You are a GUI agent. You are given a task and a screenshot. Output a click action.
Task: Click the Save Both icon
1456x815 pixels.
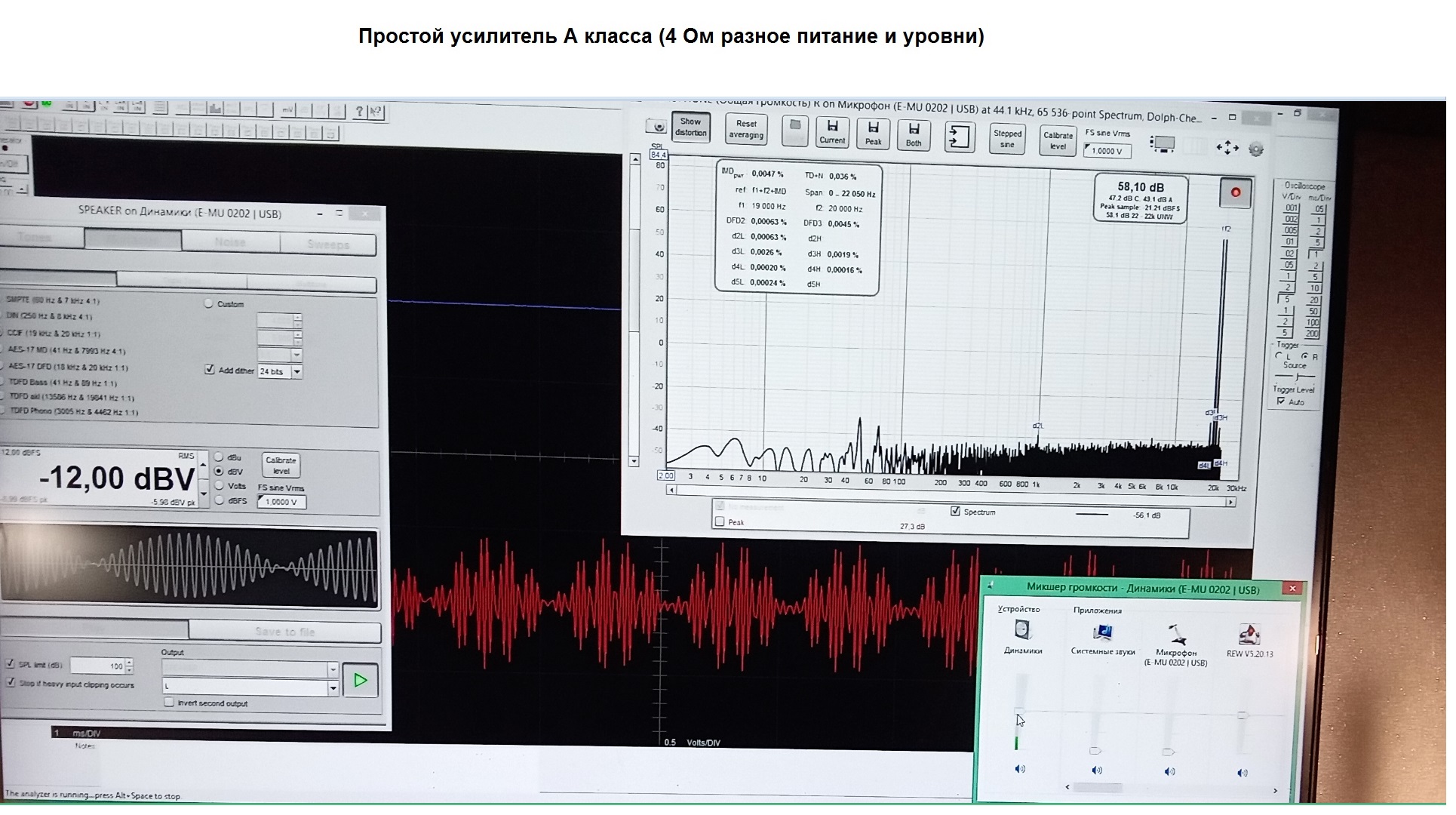914,134
